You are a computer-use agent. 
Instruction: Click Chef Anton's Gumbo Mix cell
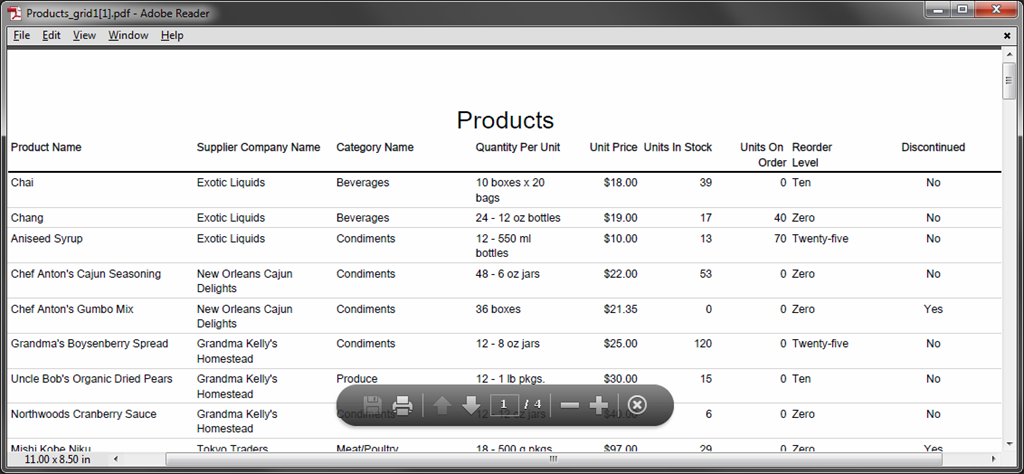click(72, 309)
